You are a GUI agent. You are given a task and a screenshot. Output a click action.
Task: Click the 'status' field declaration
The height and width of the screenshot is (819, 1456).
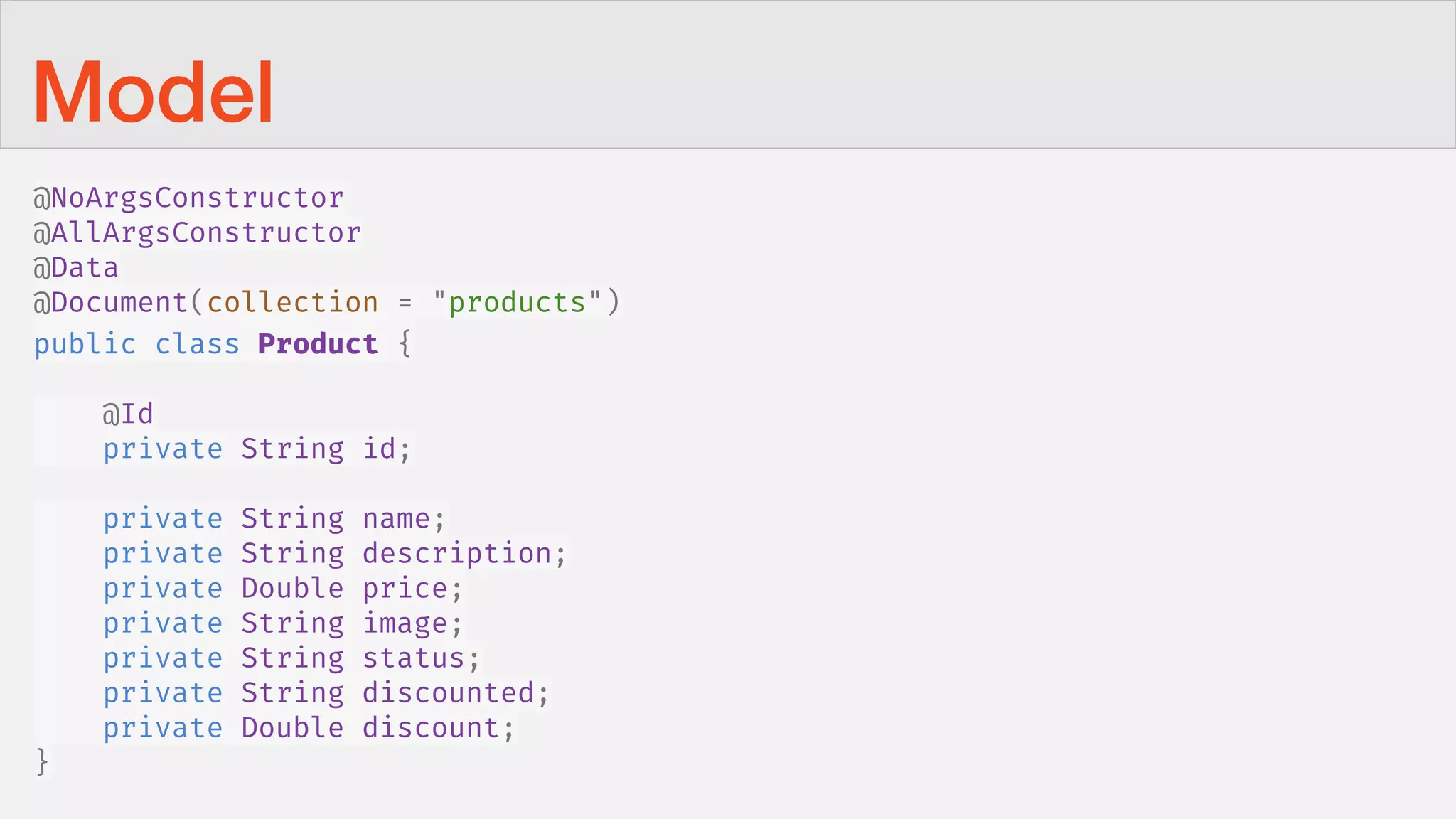pyautogui.click(x=291, y=658)
